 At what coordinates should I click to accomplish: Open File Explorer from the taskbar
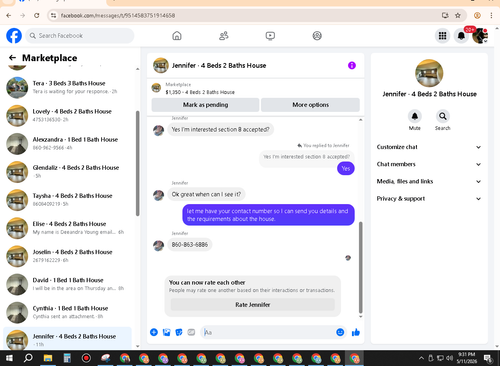[48, 358]
